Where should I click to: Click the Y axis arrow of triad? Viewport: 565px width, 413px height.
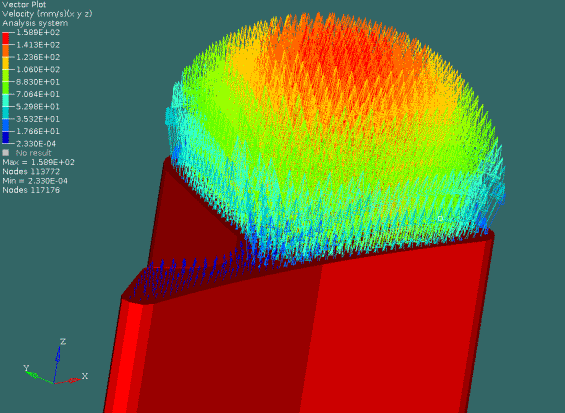pos(37,376)
